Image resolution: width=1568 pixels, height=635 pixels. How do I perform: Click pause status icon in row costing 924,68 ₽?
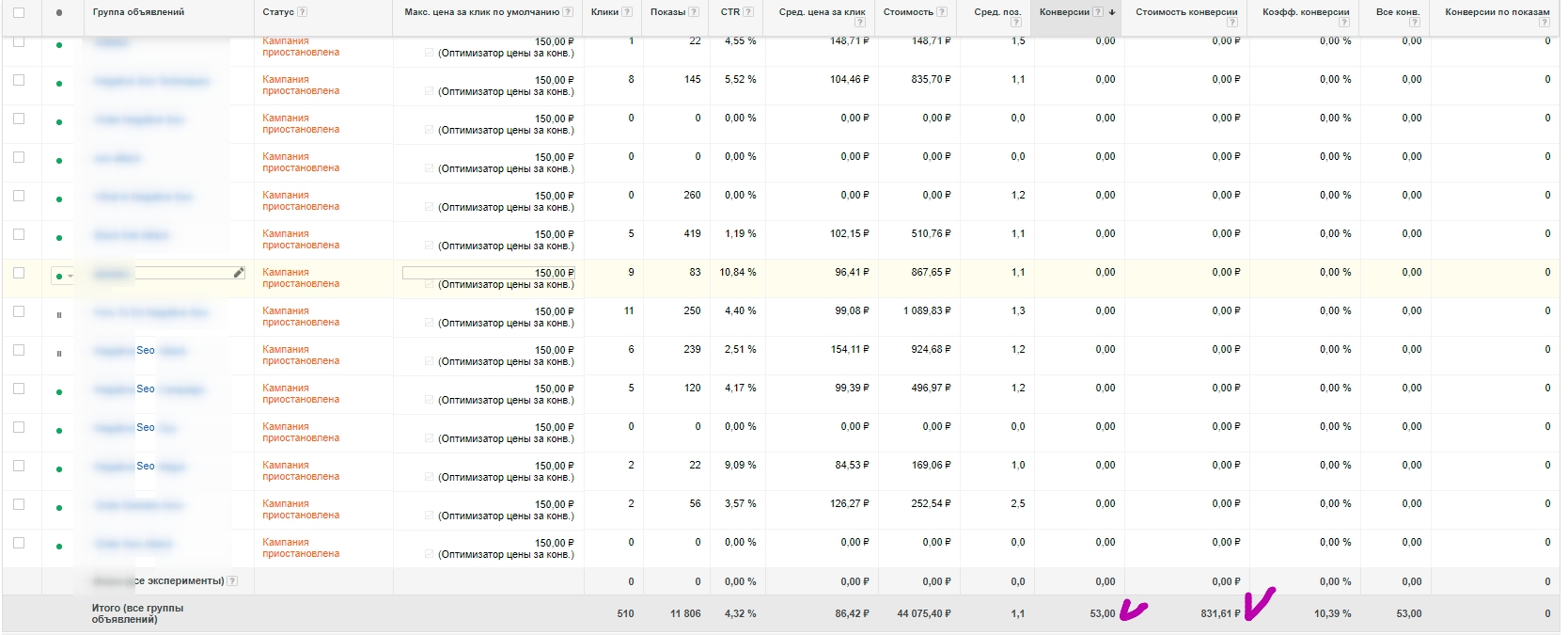(x=59, y=354)
